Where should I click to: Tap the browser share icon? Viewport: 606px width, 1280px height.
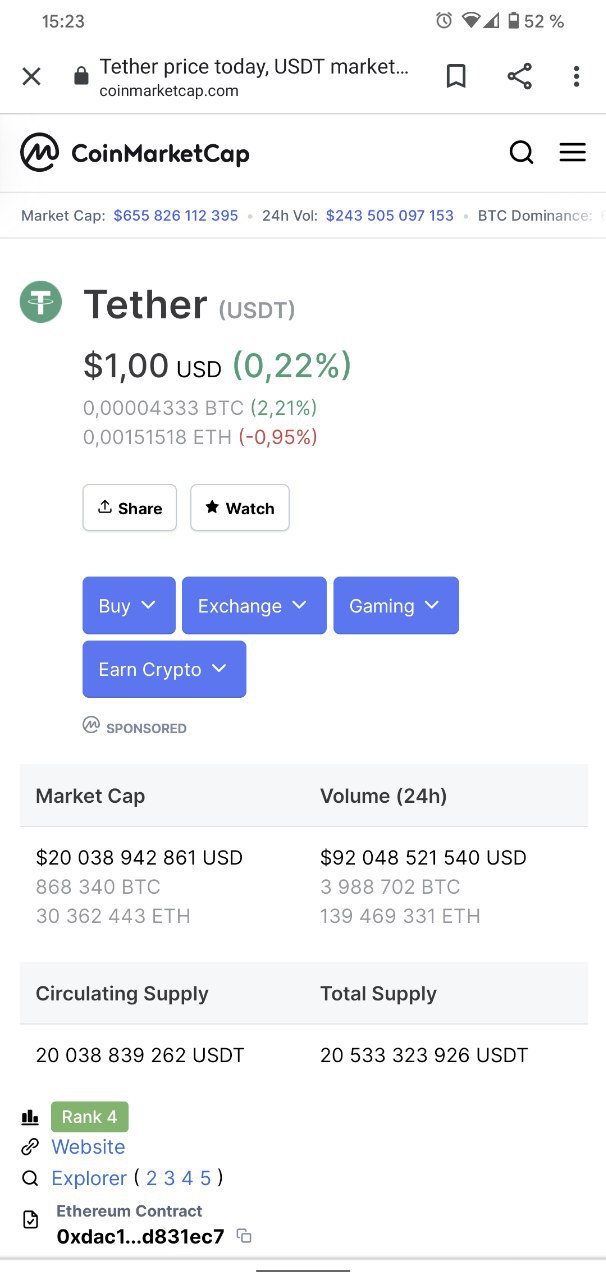coord(519,76)
